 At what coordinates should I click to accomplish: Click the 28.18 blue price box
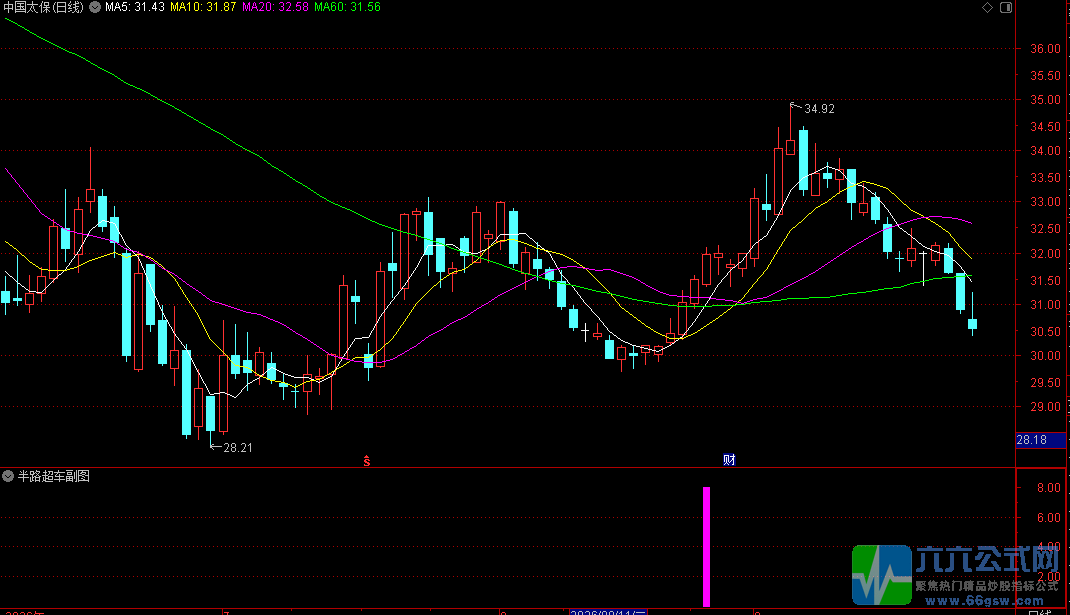[x=1041, y=440]
